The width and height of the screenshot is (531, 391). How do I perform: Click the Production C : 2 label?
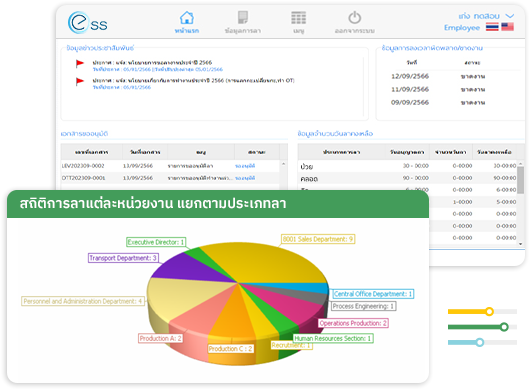[x=231, y=349]
